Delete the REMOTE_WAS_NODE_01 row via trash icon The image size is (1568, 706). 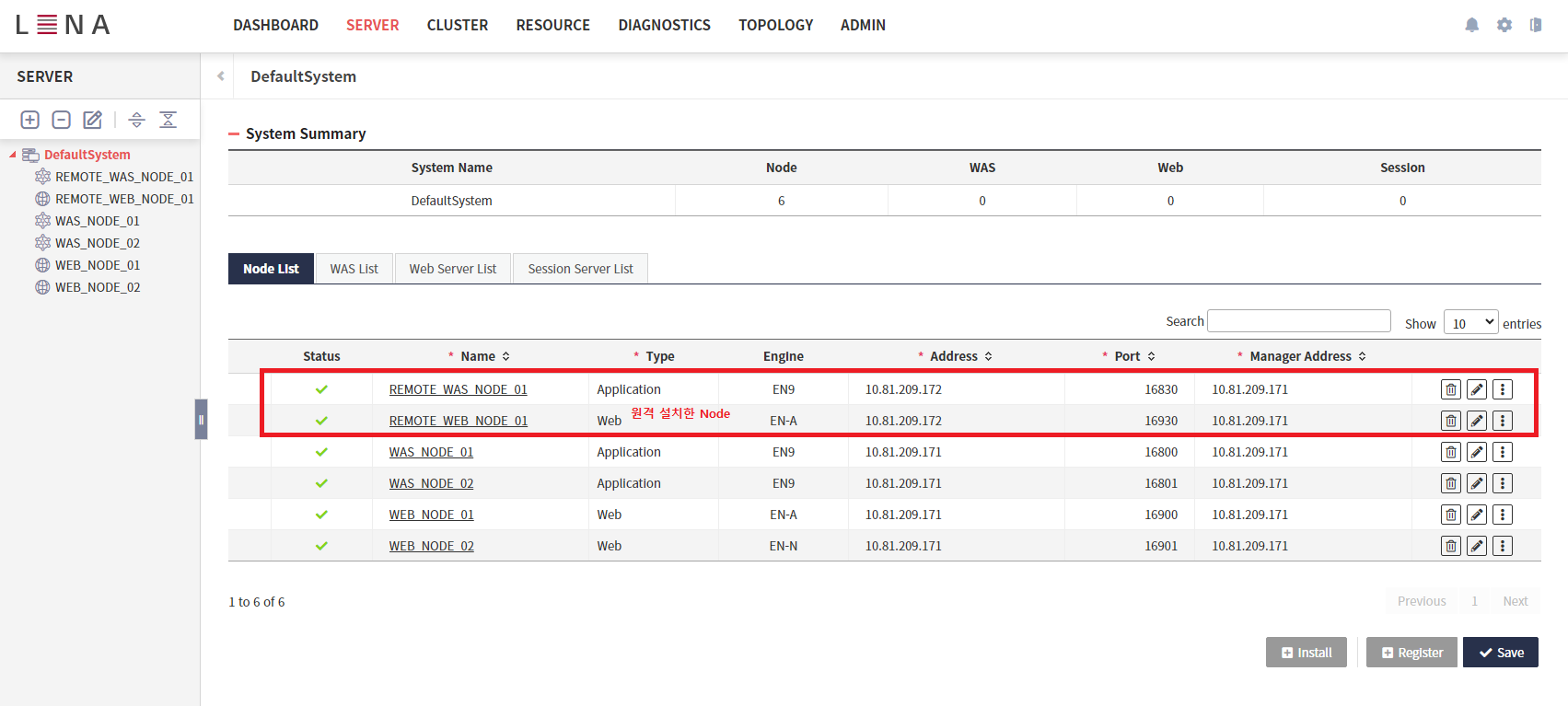click(1450, 389)
